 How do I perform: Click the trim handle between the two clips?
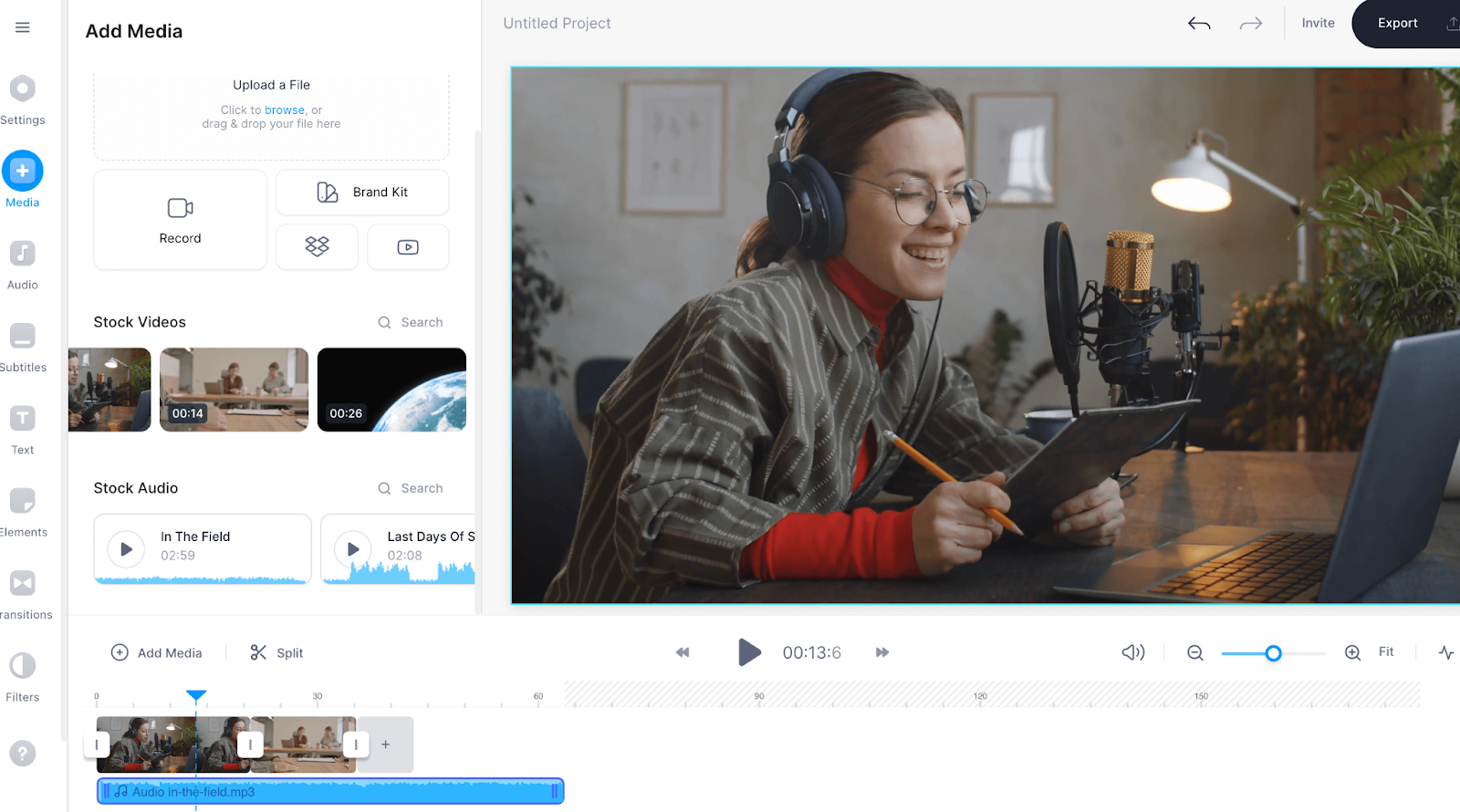(x=250, y=744)
